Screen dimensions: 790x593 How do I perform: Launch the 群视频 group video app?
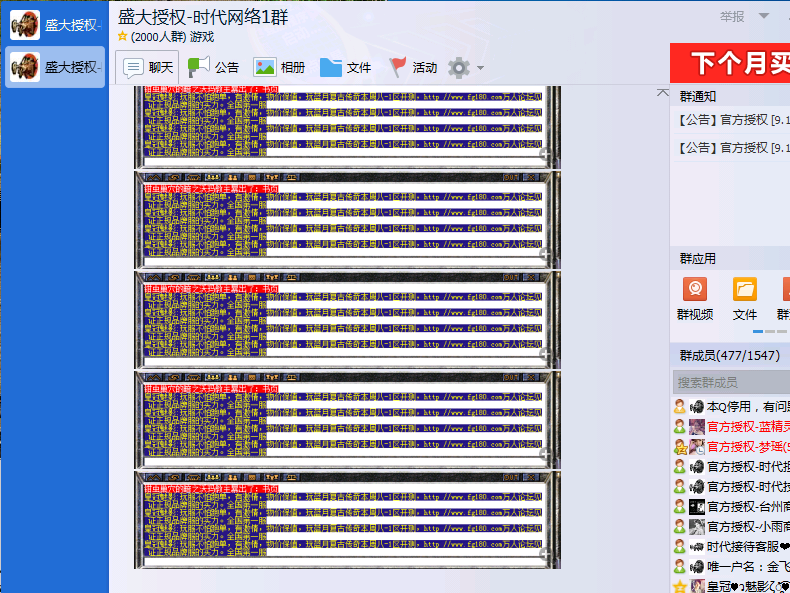(695, 299)
